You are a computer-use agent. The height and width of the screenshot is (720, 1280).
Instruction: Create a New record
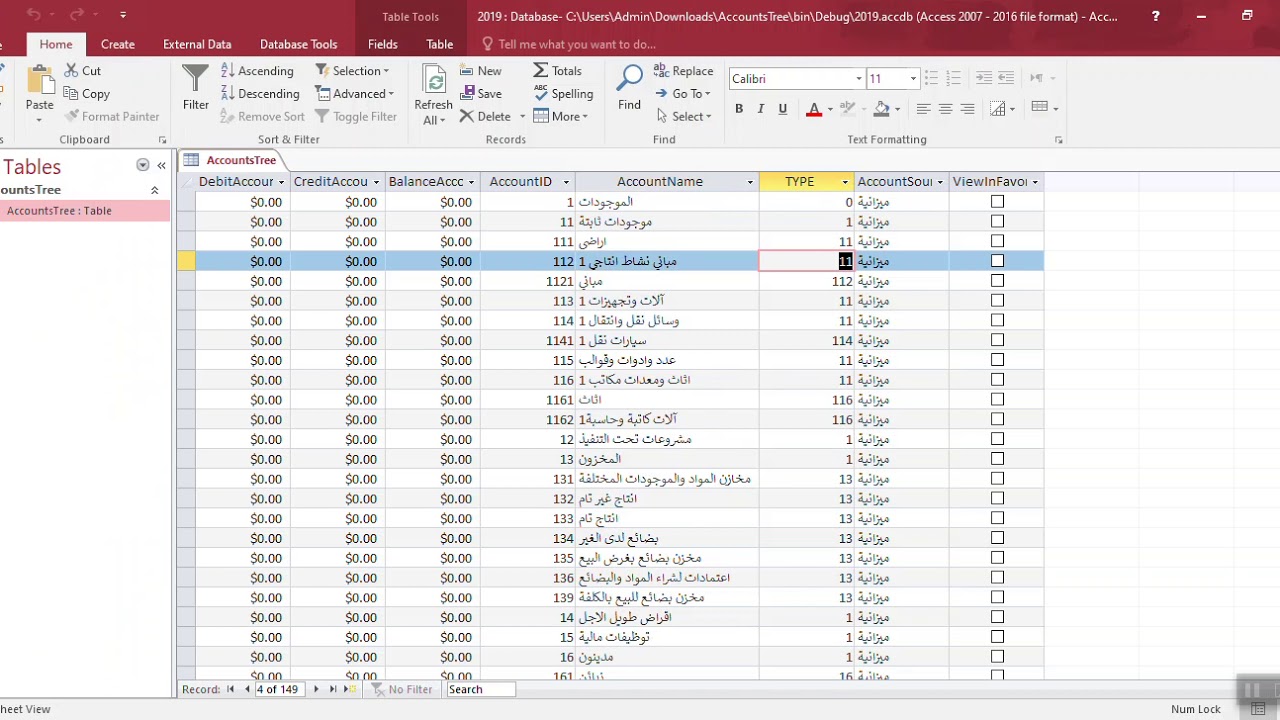[481, 71]
